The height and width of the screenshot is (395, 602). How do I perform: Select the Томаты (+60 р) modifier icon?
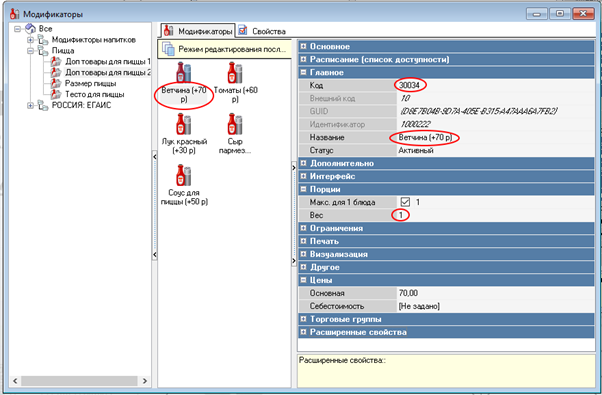tap(235, 73)
